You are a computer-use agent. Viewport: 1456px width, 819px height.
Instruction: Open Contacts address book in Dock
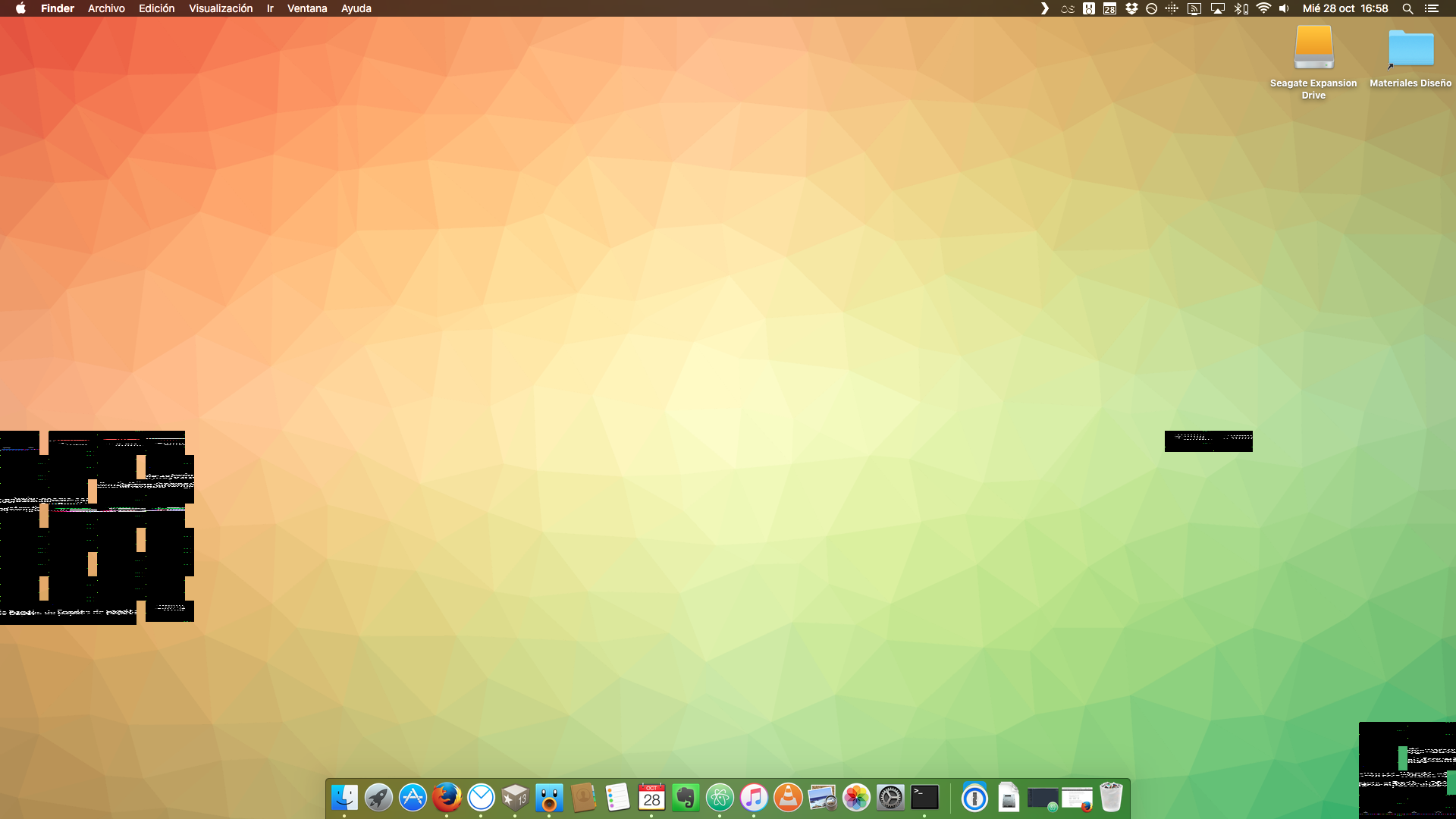coord(583,798)
